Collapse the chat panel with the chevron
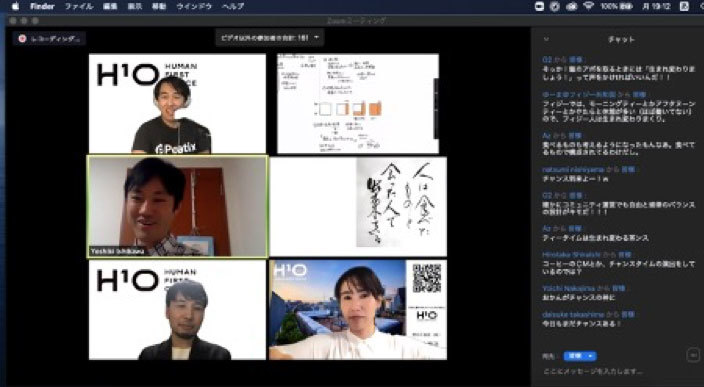Screen dimensions: 704x387 pos(546,40)
